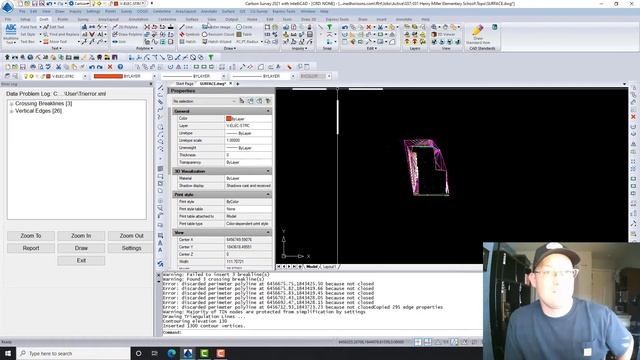640x360 pixels.
Task: Click the Linetype scale value field
Action: [x=248, y=140]
